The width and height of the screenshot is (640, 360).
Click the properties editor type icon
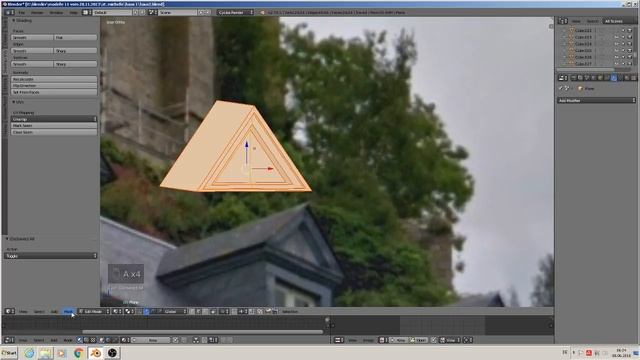[x=562, y=78]
